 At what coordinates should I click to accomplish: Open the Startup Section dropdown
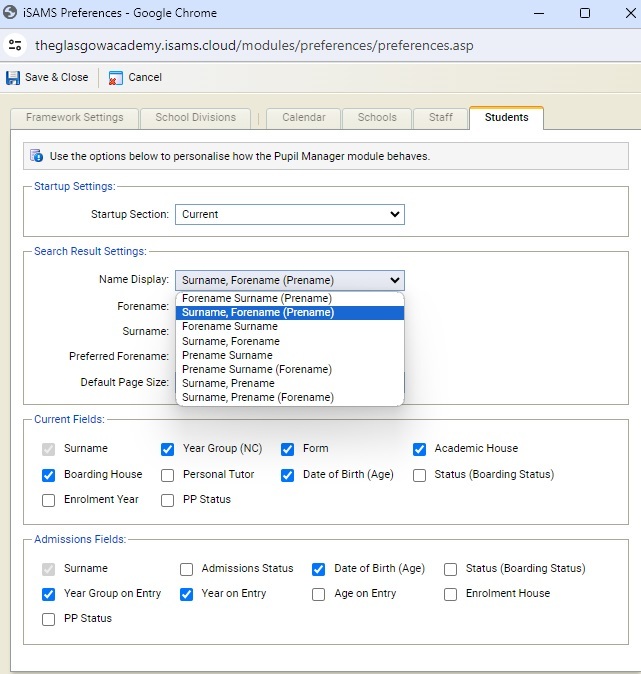click(289, 214)
